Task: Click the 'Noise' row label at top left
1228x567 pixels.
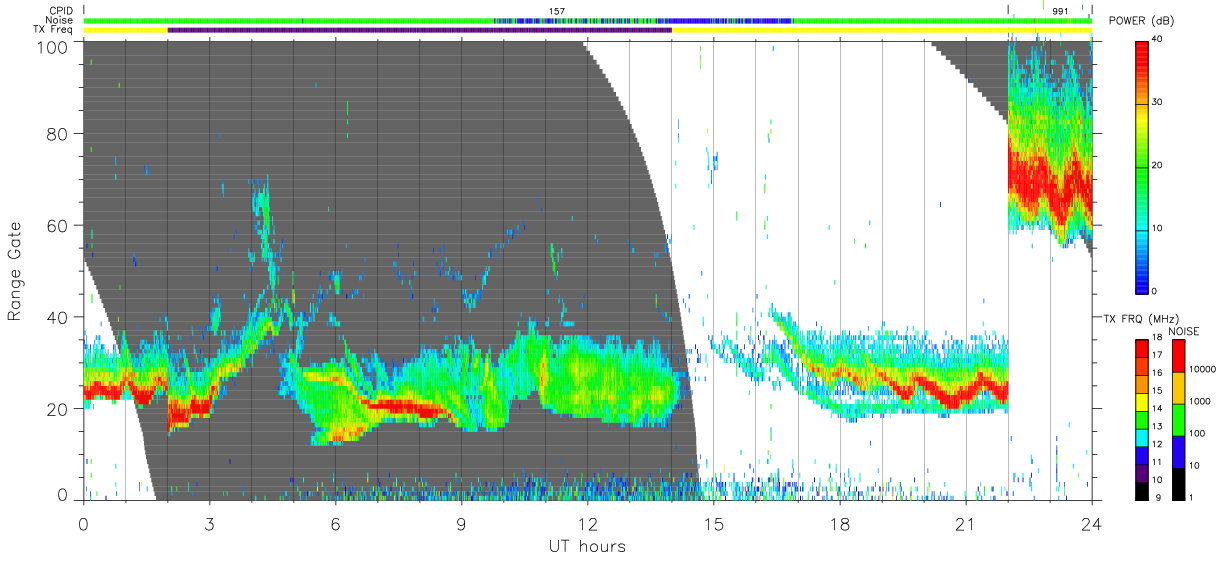Action: pos(61,21)
